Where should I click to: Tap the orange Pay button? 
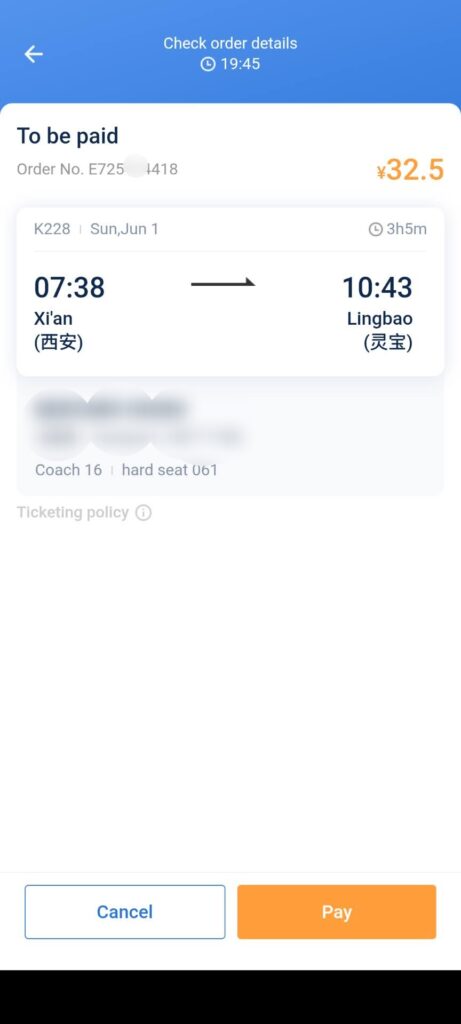(336, 912)
